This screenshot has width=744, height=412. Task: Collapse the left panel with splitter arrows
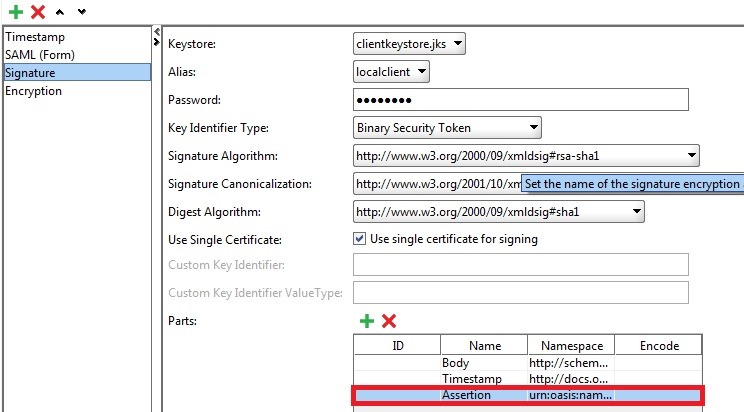point(156,39)
